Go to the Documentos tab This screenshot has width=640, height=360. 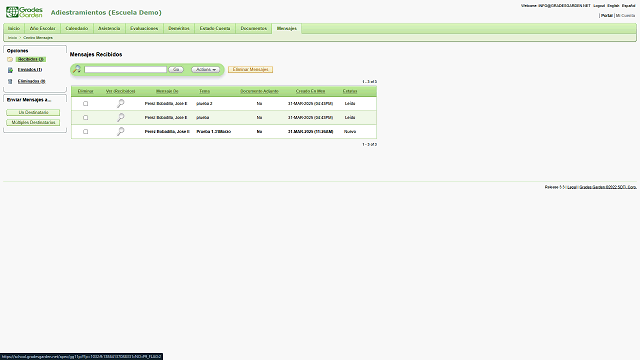click(x=253, y=29)
